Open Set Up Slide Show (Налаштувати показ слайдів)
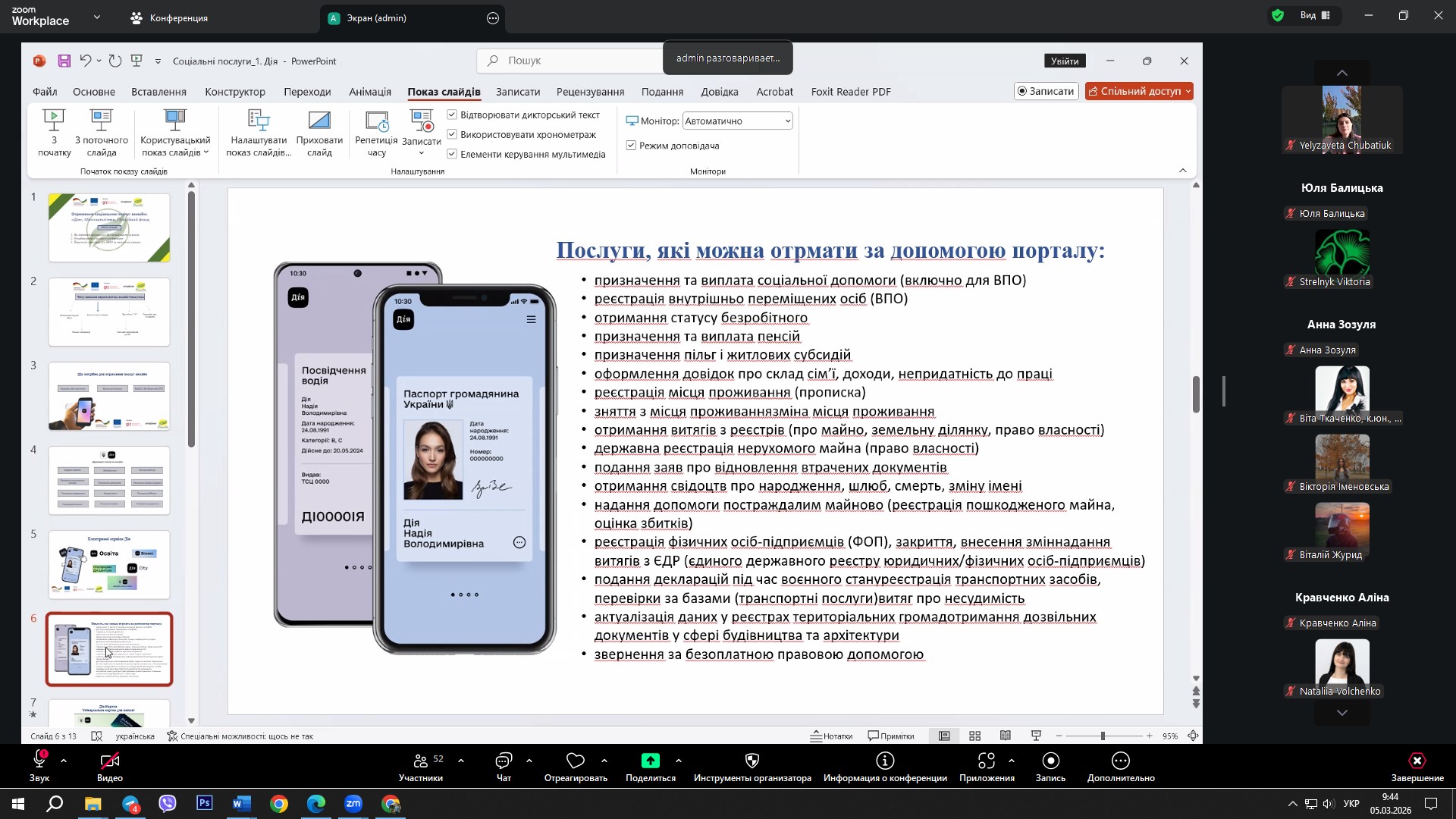The image size is (1456, 819). (x=259, y=121)
